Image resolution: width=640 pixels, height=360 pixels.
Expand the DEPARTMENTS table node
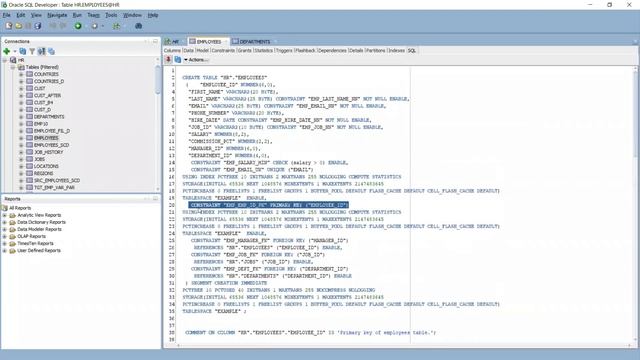click(x=21, y=117)
